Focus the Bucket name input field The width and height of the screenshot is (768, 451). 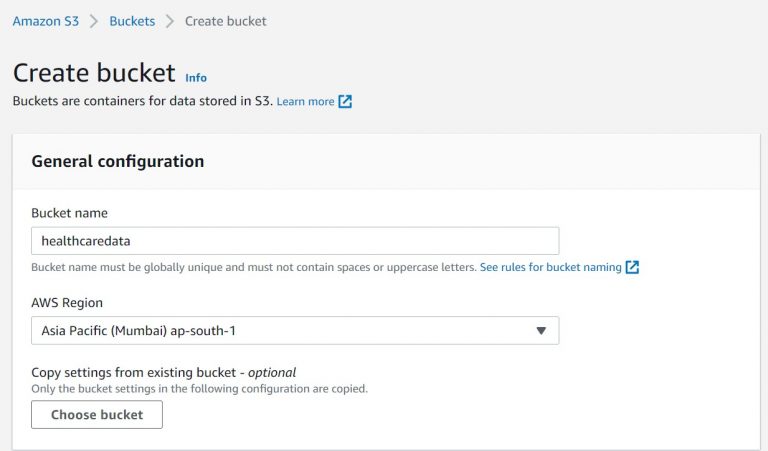[295, 241]
